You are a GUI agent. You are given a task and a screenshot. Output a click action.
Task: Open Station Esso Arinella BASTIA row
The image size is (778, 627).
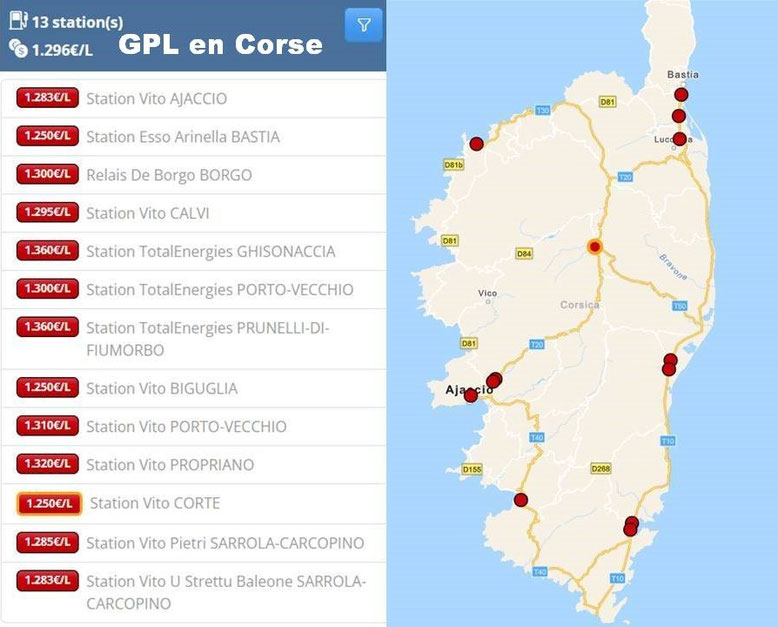pyautogui.click(x=194, y=137)
